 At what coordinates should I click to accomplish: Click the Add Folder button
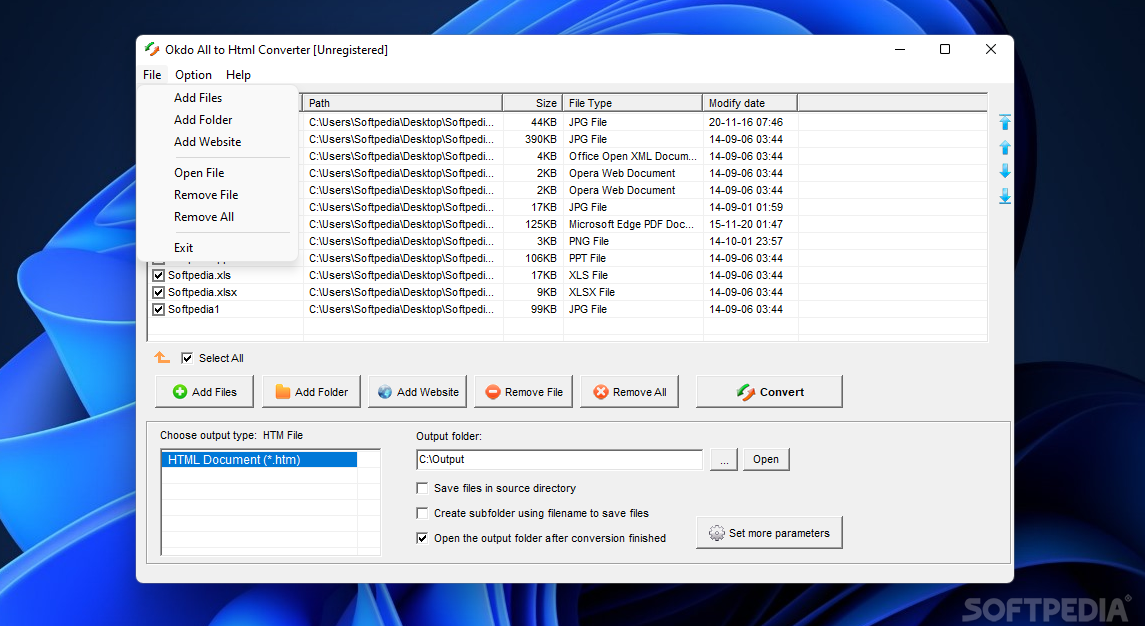click(x=311, y=392)
